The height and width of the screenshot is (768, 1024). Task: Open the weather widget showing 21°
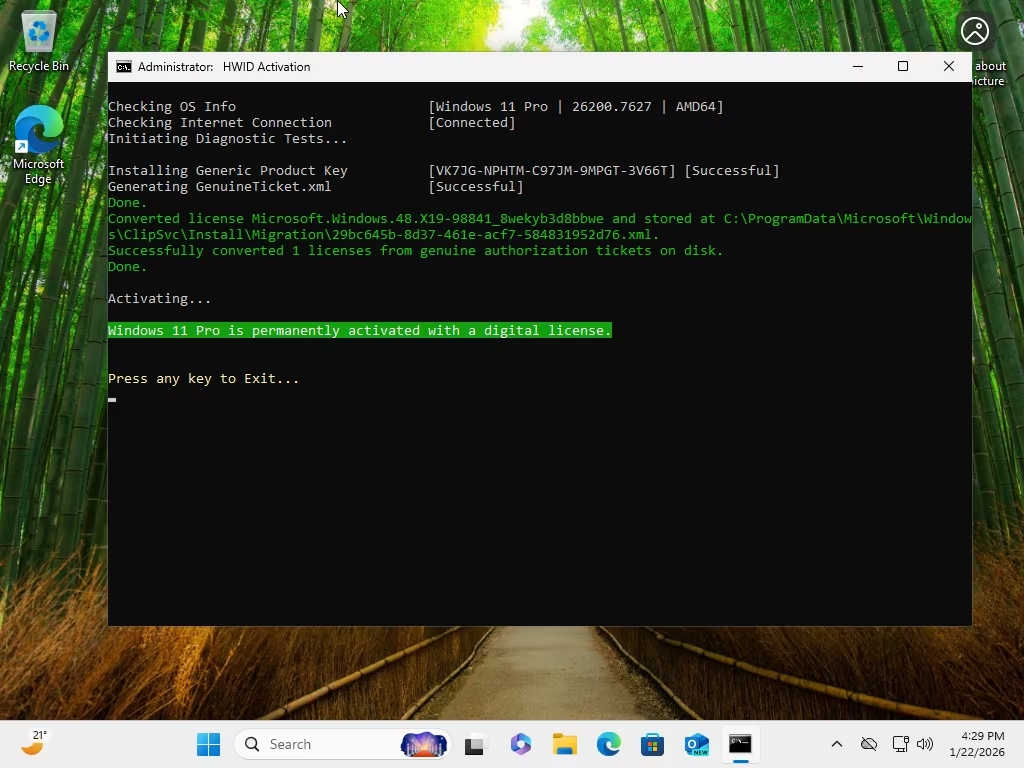(34, 743)
